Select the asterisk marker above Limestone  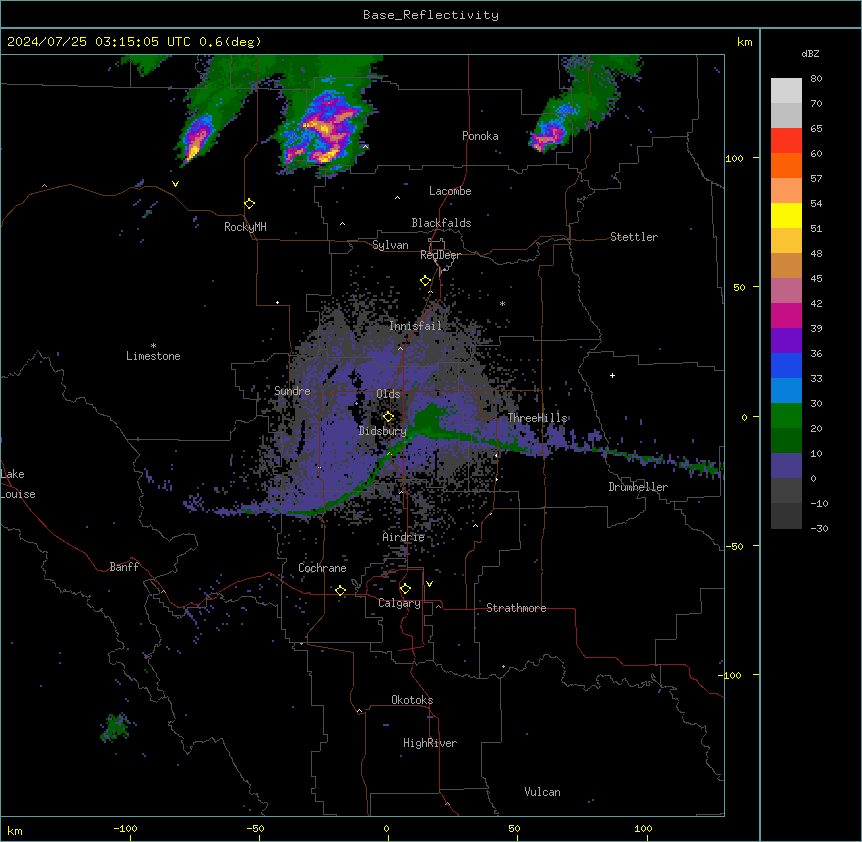[153, 346]
